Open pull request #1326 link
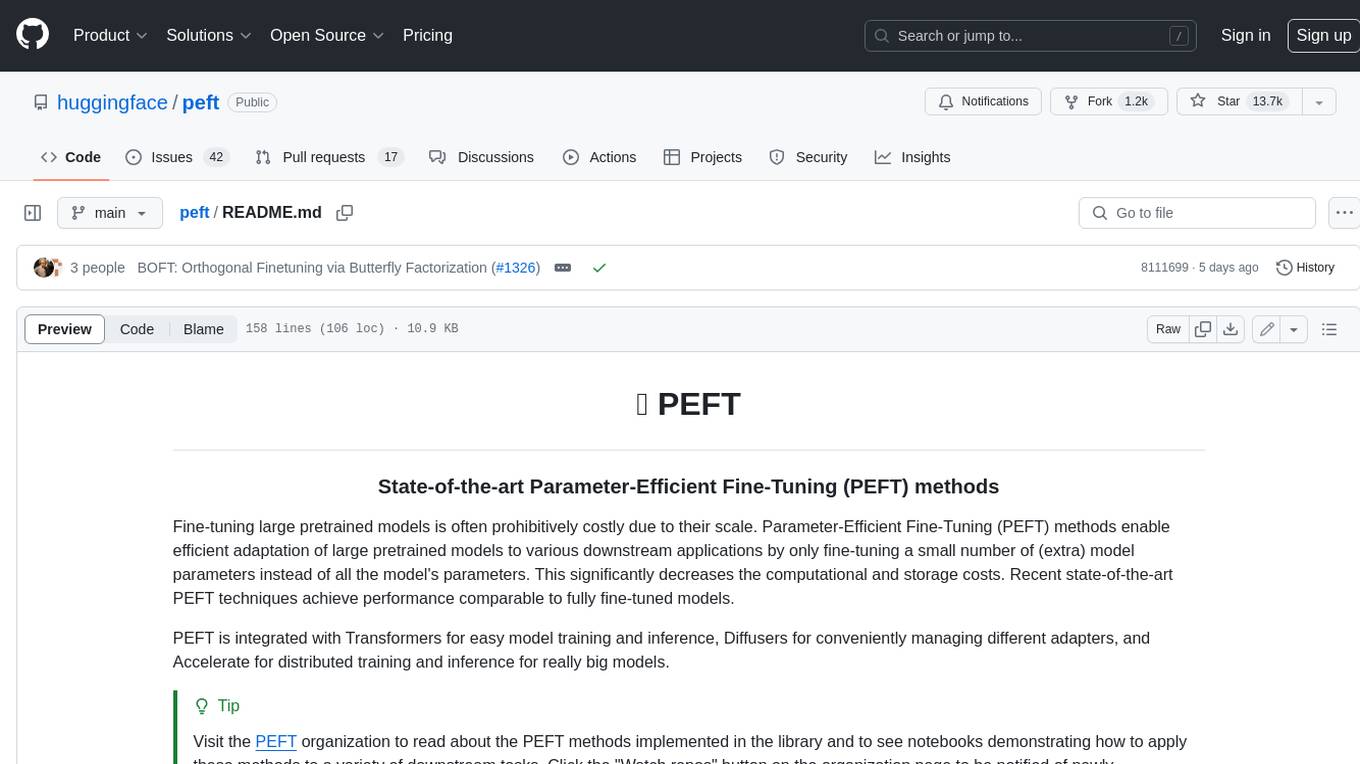Screen dimensions: 1360x764 515,268
